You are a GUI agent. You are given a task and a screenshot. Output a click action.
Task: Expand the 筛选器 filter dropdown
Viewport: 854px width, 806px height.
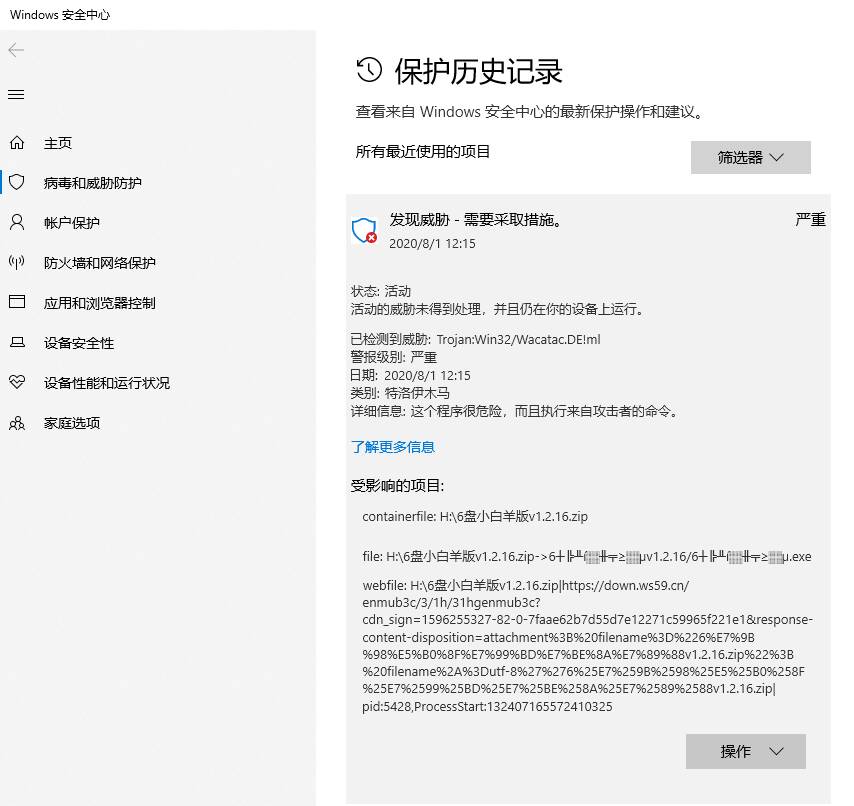tap(751, 157)
